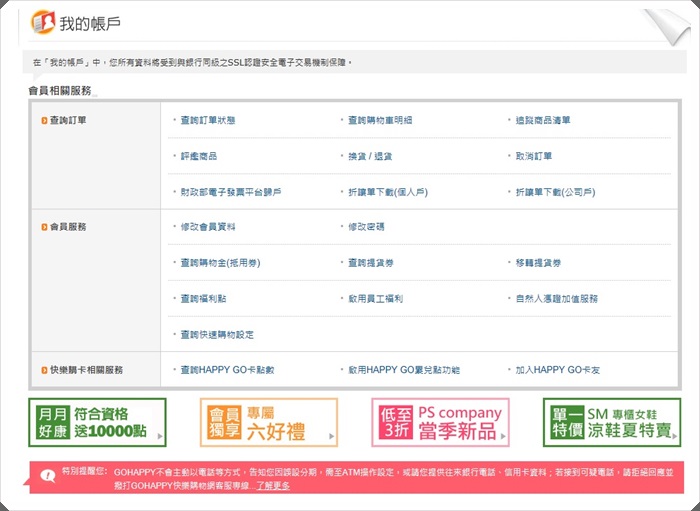Select the 換貨 / 退貨 link

370,156
